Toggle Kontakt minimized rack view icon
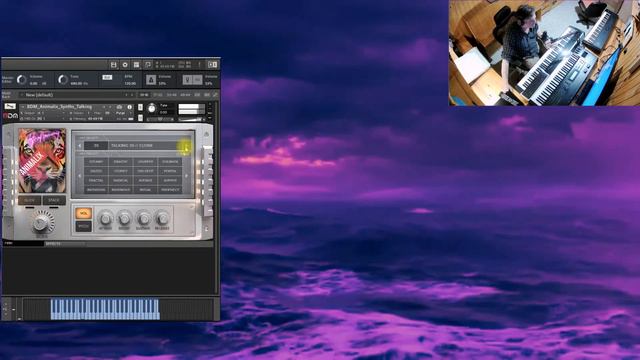This screenshot has height=360, width=640. (148, 64)
